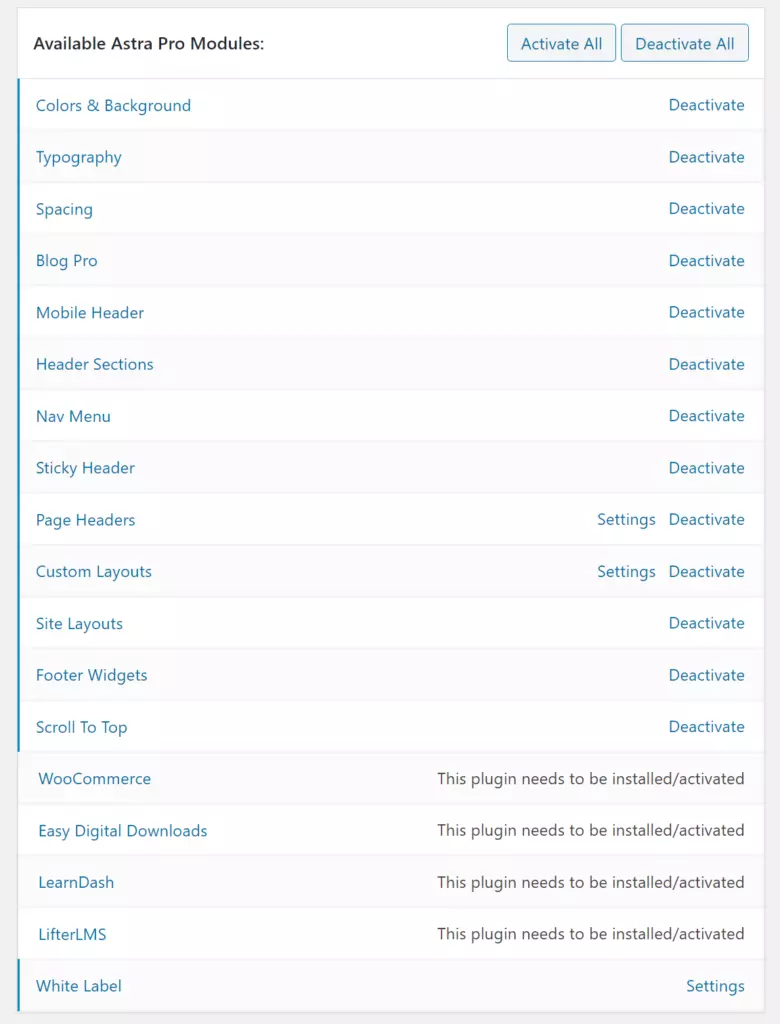This screenshot has width=780, height=1024.
Task: Open the WooCommerce module link
Action: click(x=94, y=778)
